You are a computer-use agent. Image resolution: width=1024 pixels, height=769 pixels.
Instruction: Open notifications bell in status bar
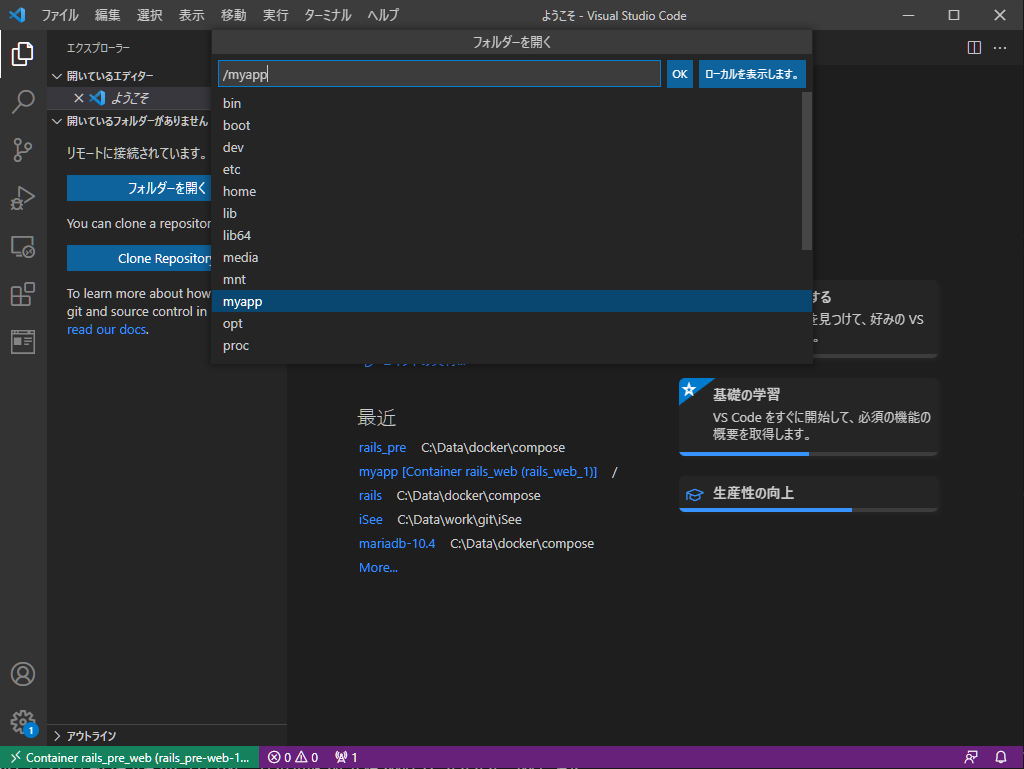tap(1000, 757)
